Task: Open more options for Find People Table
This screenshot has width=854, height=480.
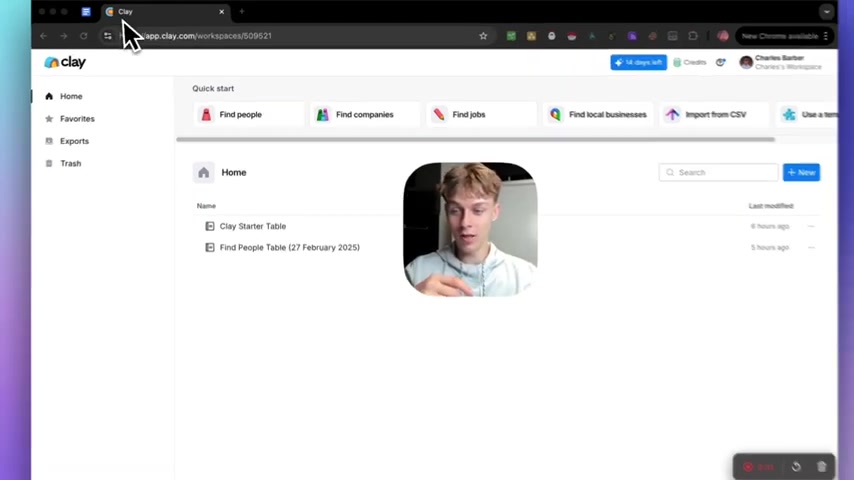Action: 811,247
